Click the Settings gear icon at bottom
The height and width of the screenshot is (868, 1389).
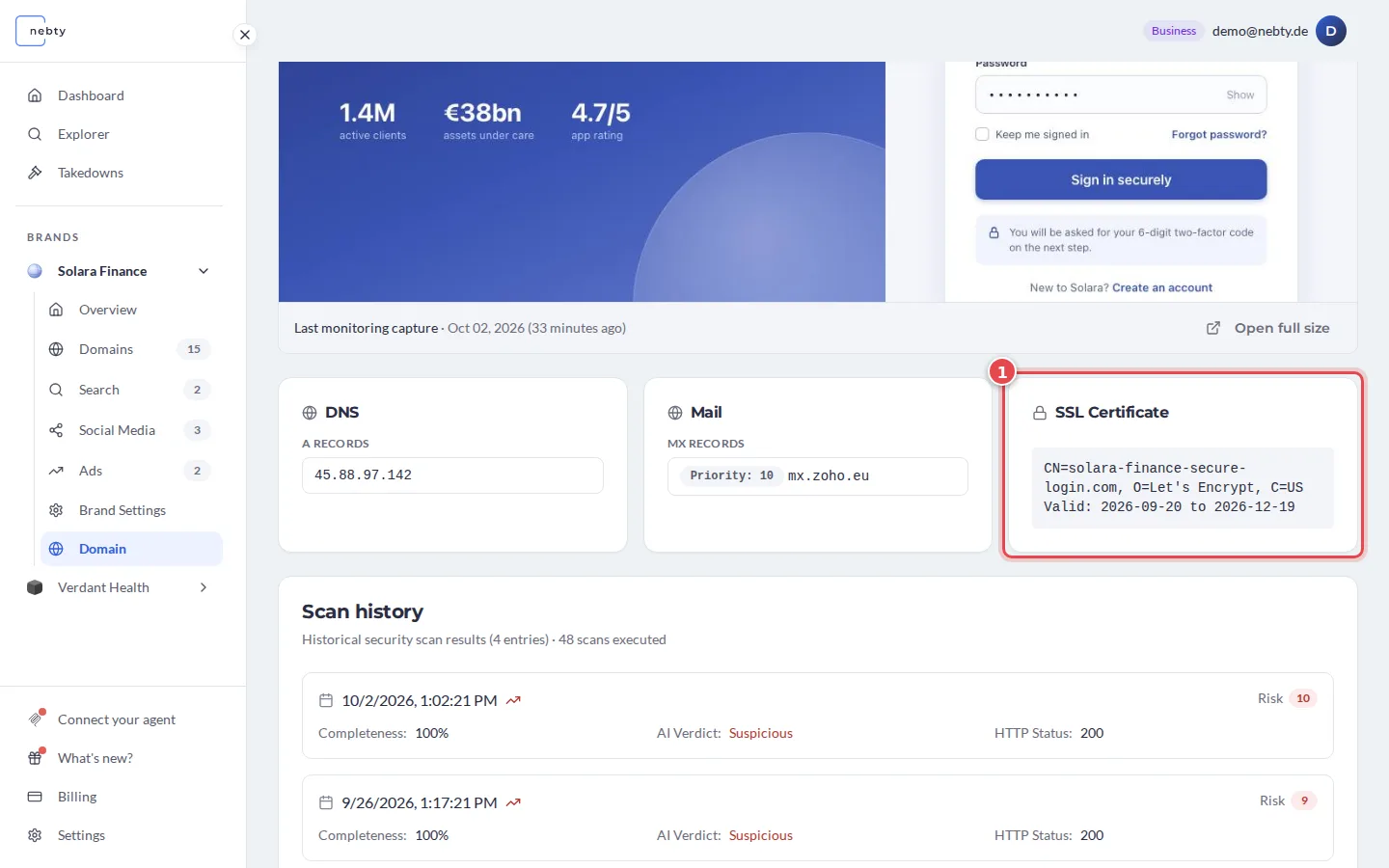tap(35, 835)
